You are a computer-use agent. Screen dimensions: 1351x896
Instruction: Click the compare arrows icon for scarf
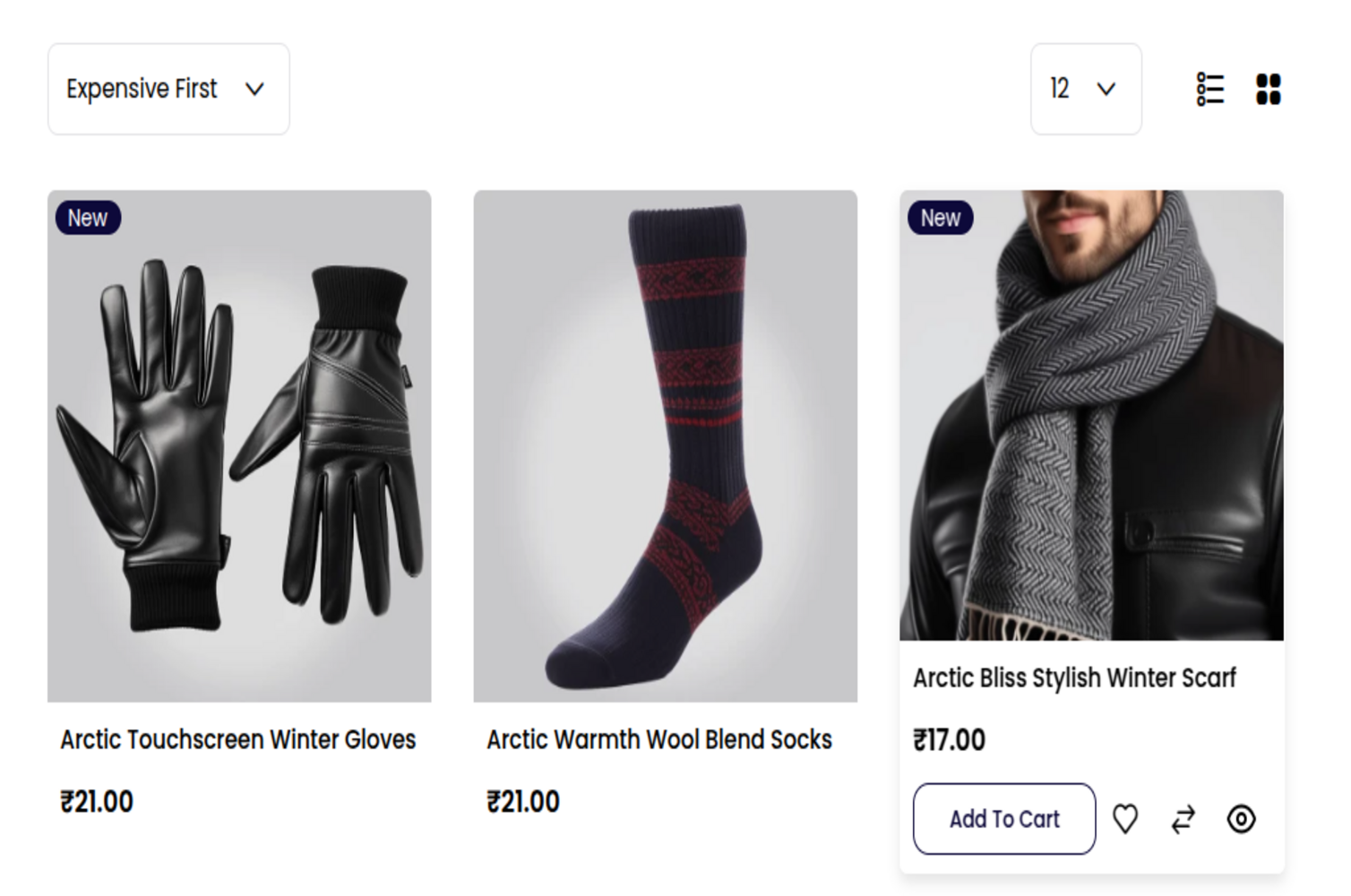[1183, 819]
